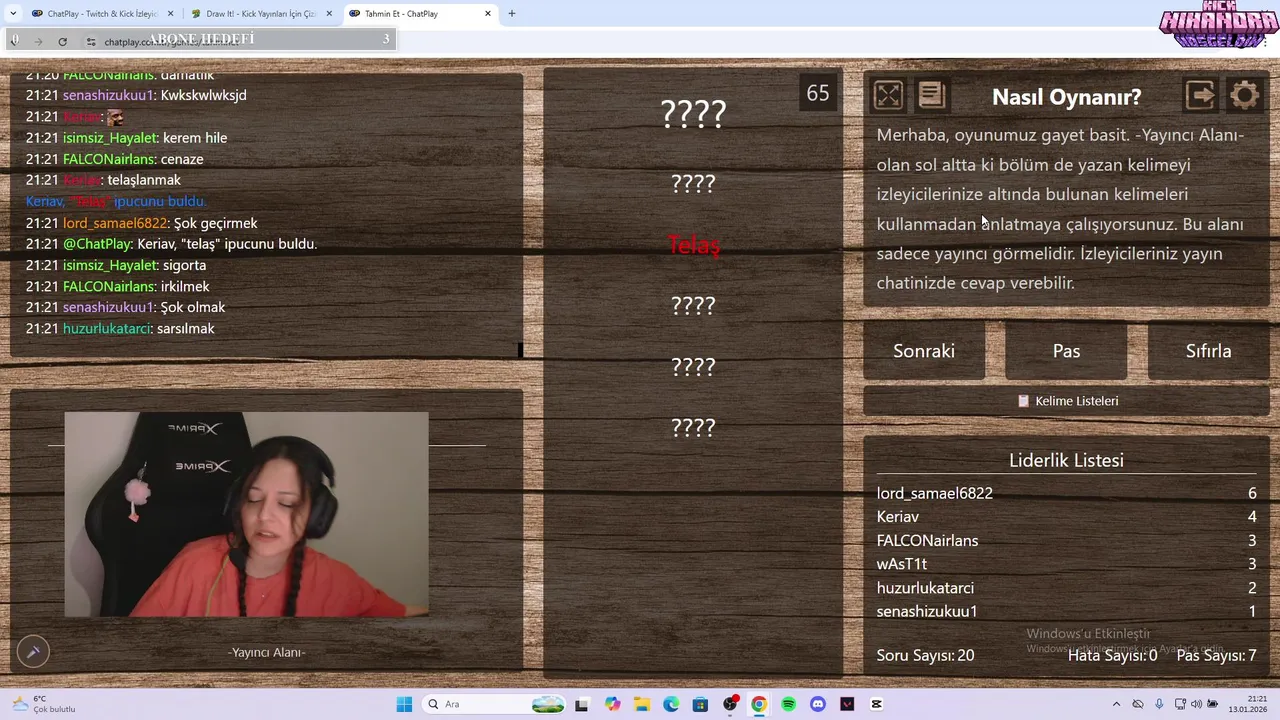Click the revealed clue word Telaş

pos(693,245)
